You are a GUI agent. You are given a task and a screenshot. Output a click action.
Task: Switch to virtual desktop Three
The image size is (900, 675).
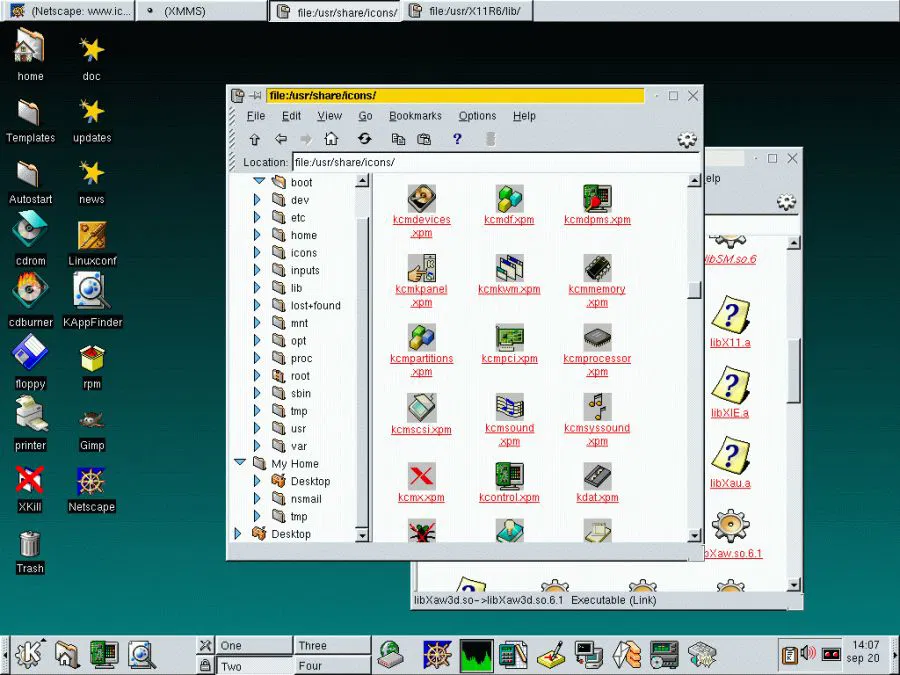click(x=312, y=646)
